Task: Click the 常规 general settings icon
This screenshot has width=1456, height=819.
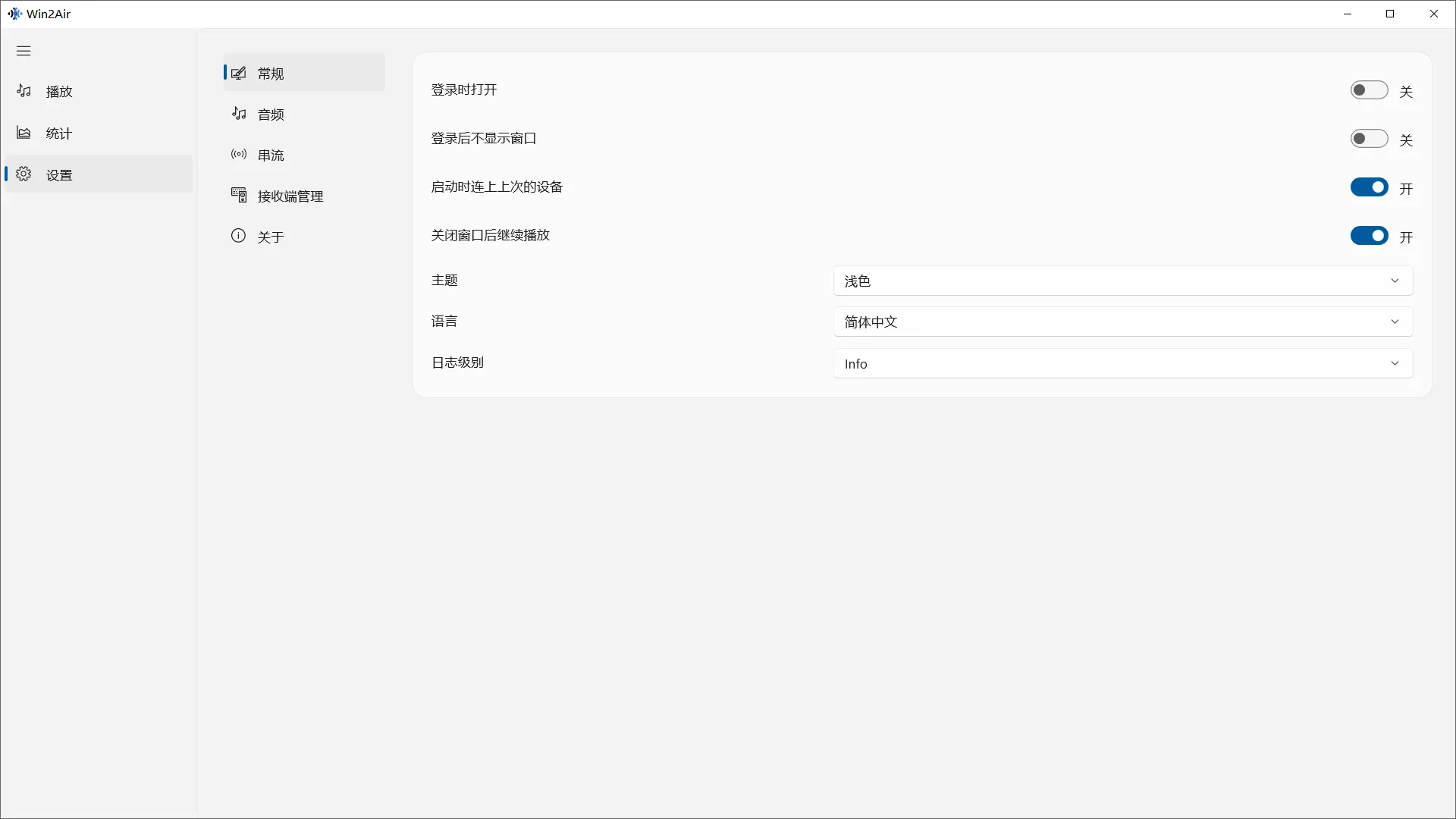Action: pos(238,73)
